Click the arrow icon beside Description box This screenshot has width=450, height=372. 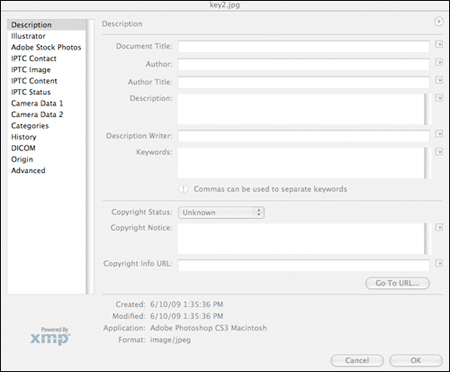click(439, 98)
